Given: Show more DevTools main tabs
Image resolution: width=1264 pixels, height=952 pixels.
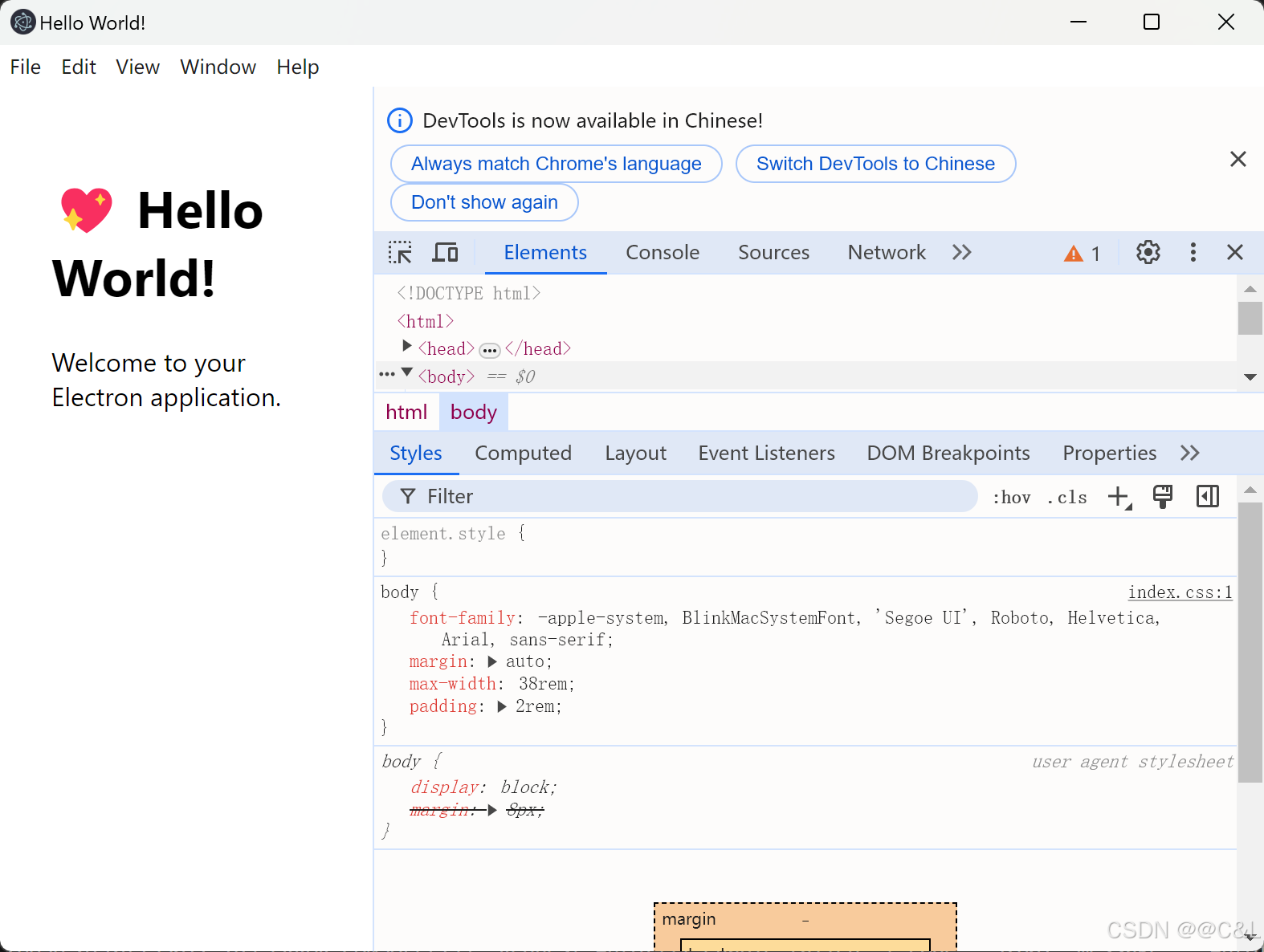Looking at the screenshot, I should click(962, 253).
